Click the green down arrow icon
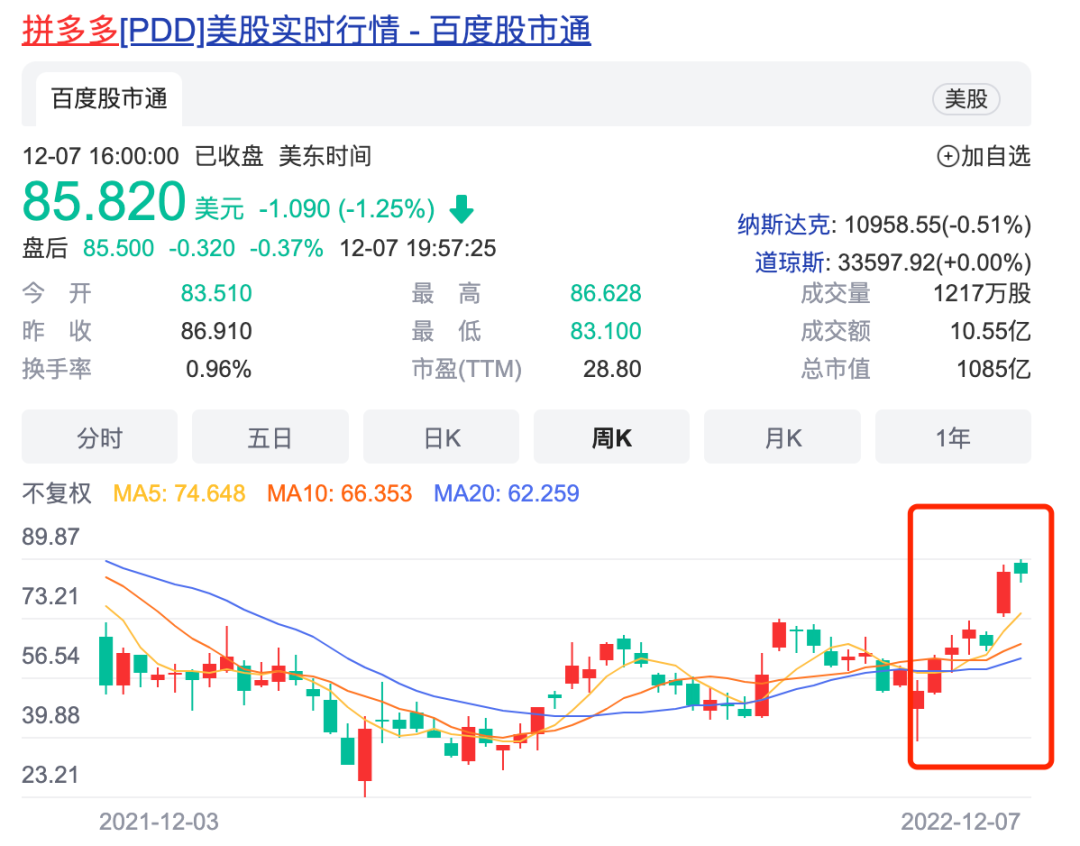The image size is (1080, 846). click(461, 209)
